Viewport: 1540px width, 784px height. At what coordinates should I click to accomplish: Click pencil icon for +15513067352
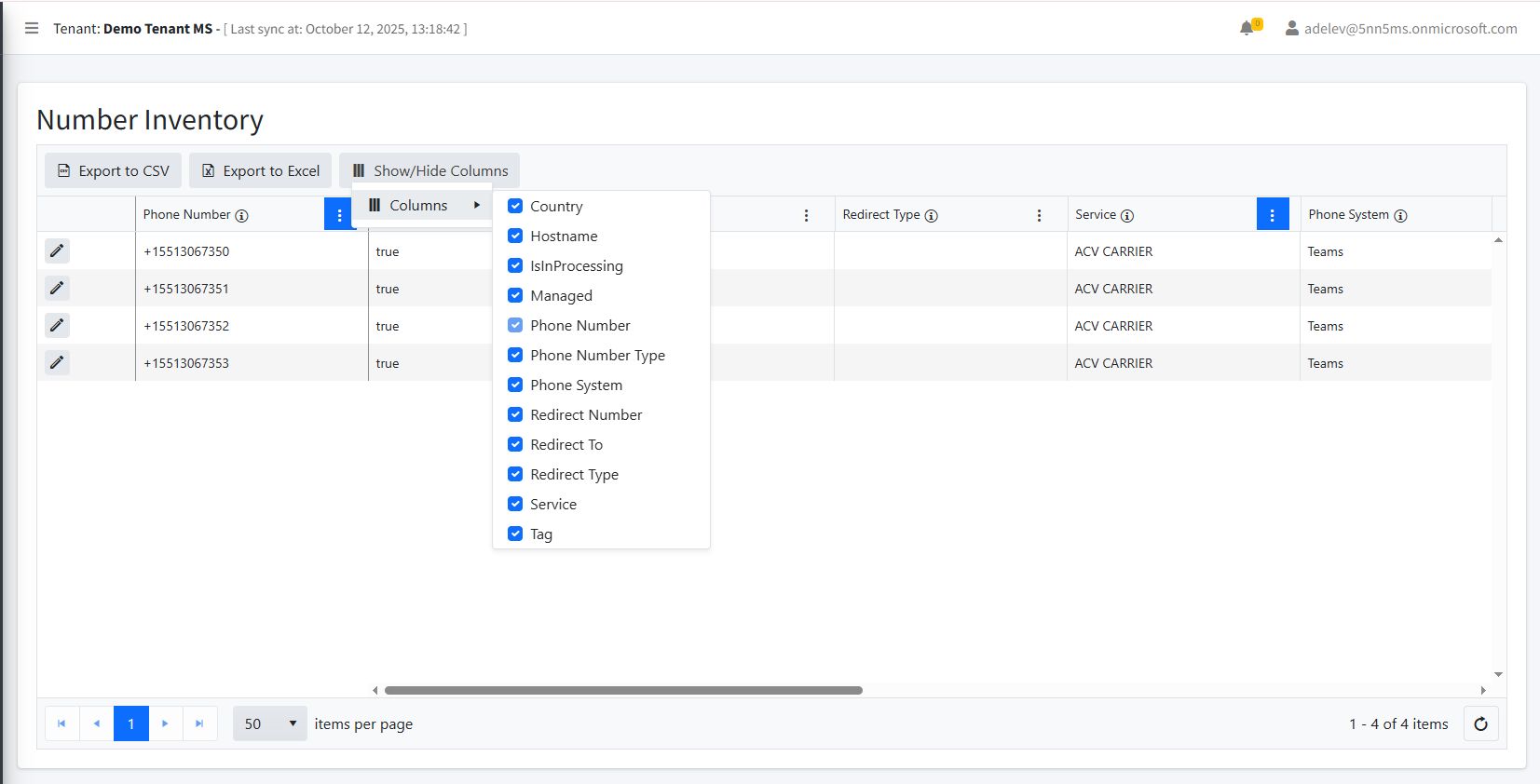tap(57, 325)
